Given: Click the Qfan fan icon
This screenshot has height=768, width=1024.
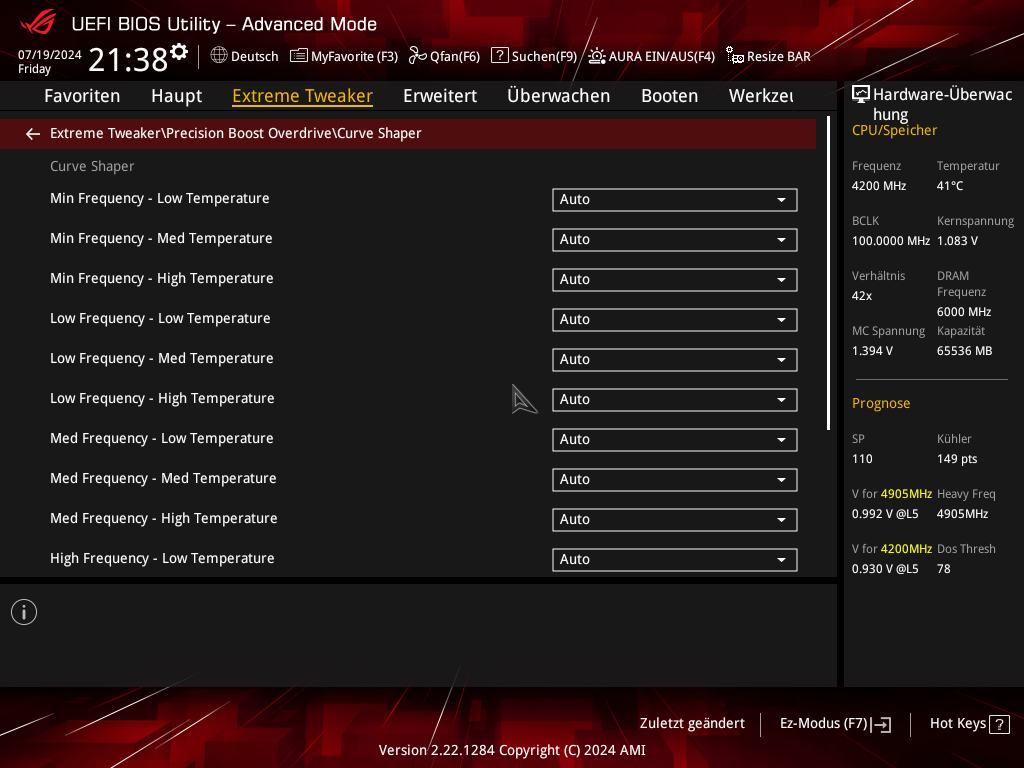Looking at the screenshot, I should pyautogui.click(x=417, y=56).
